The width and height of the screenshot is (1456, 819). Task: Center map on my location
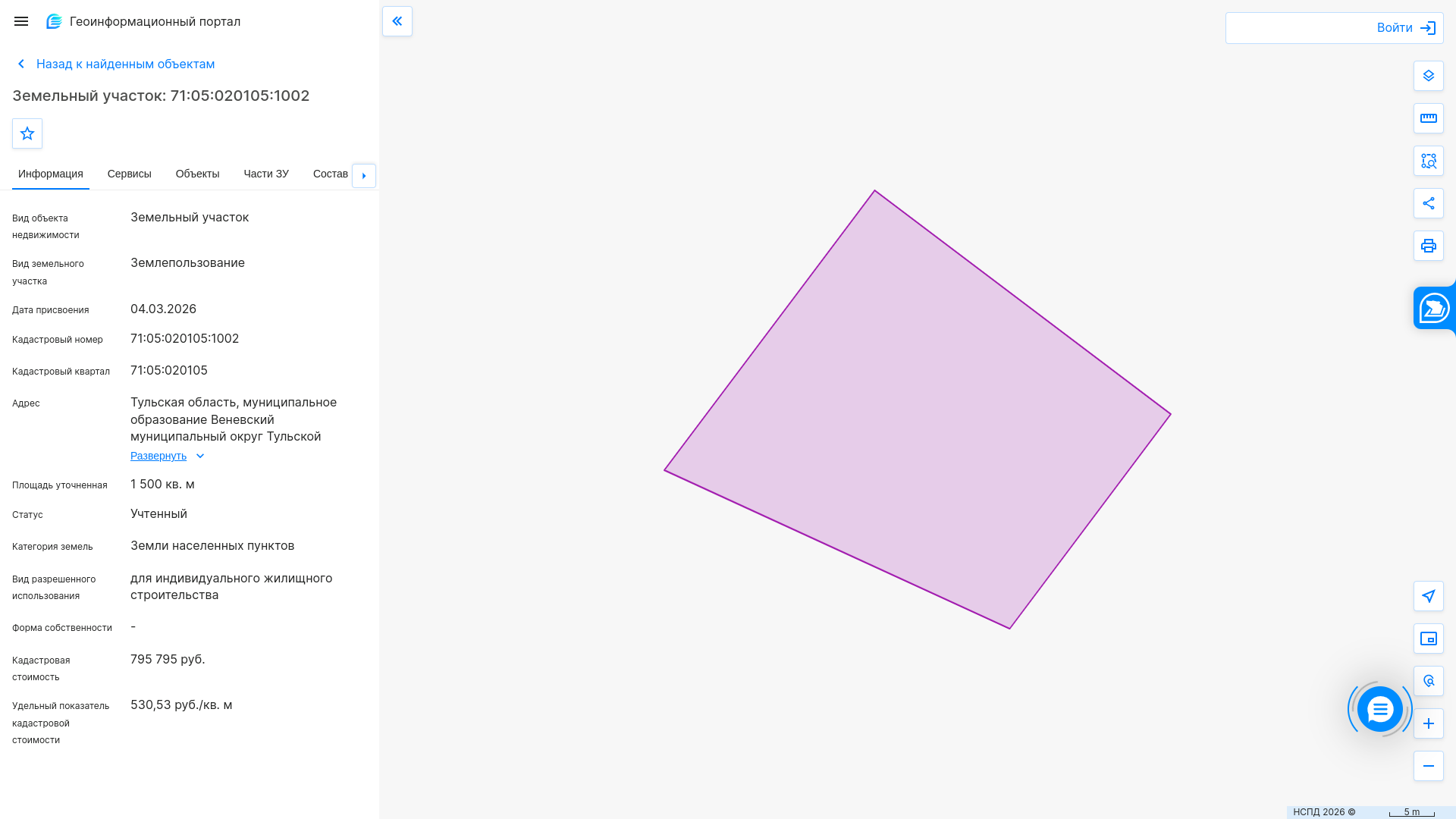coord(1429,596)
